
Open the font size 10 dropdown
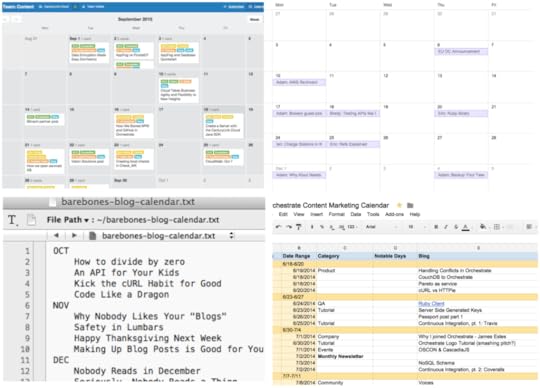(417, 227)
